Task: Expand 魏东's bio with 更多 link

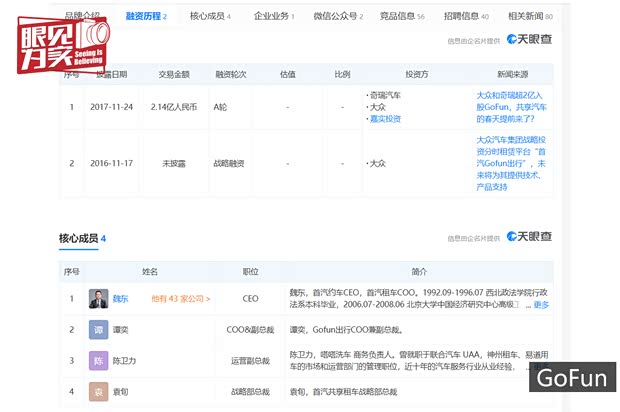Action: tap(541, 305)
